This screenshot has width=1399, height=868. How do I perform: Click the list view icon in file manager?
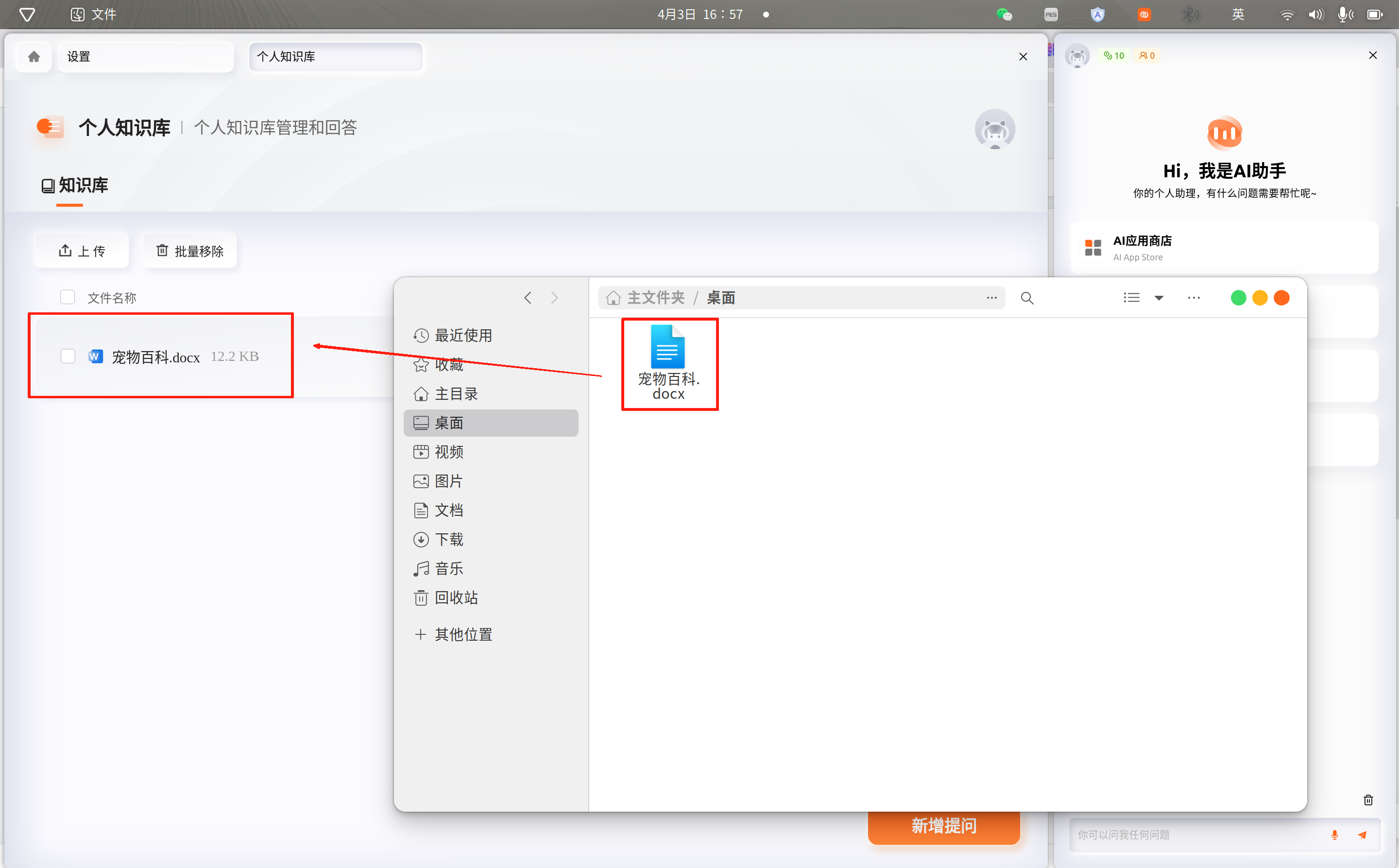click(1131, 298)
